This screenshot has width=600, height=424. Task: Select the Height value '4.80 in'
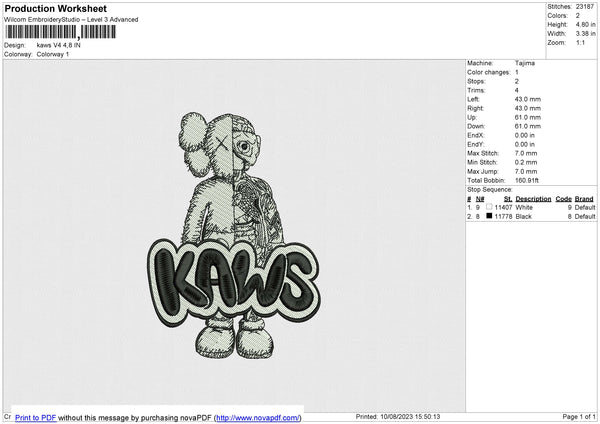click(585, 24)
